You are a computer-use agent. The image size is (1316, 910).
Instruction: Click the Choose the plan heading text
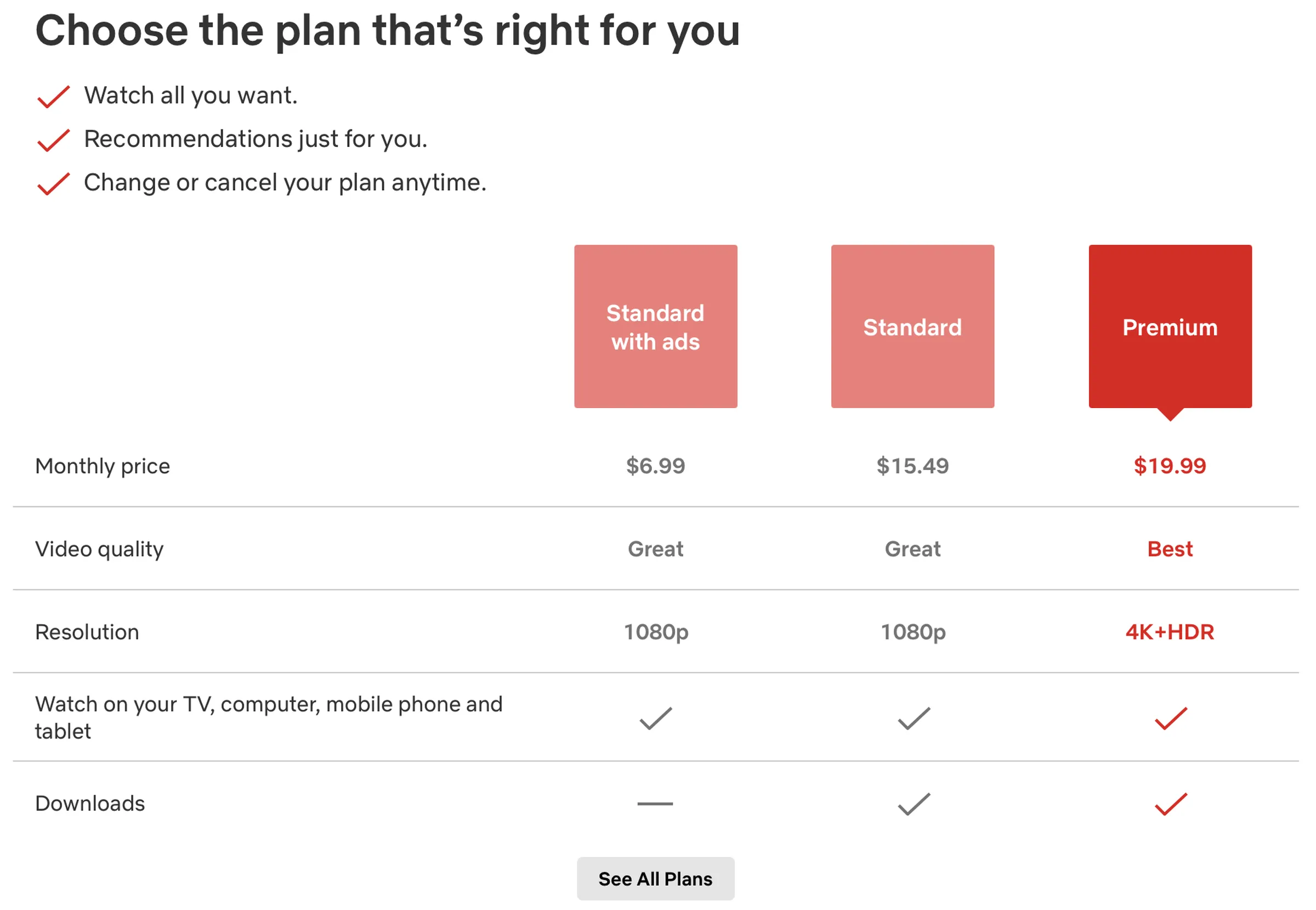(388, 31)
